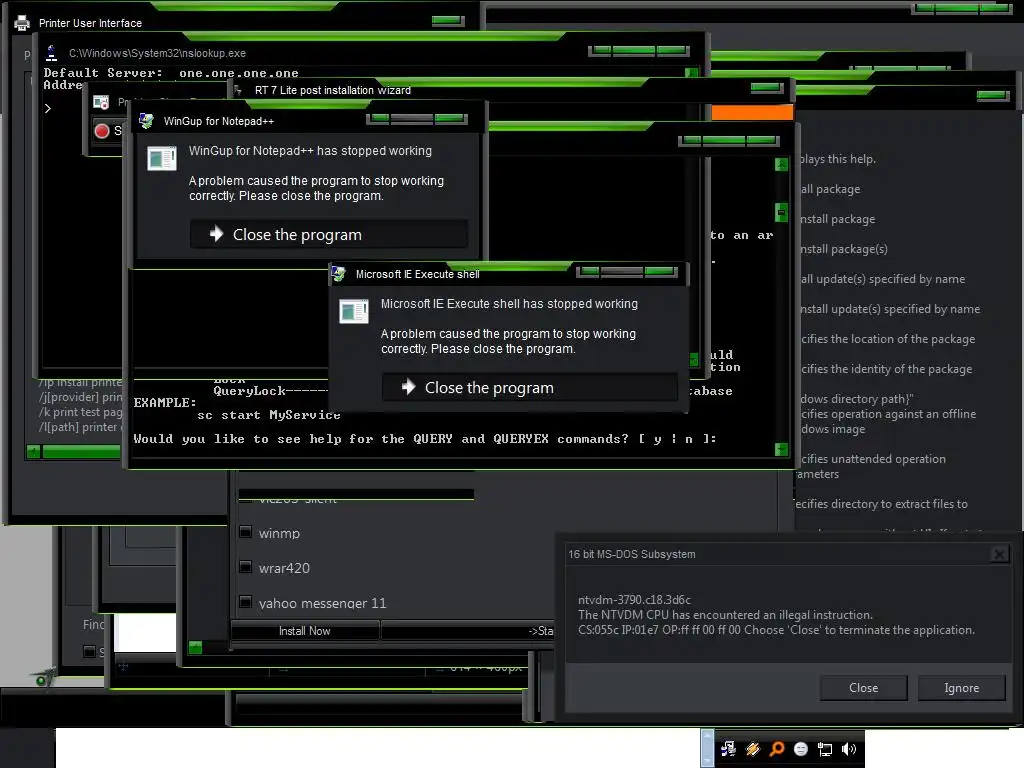Click the Printer User Interface horizontal scrollbar thumb
This screenshot has width=1024, height=768.
tap(81, 451)
